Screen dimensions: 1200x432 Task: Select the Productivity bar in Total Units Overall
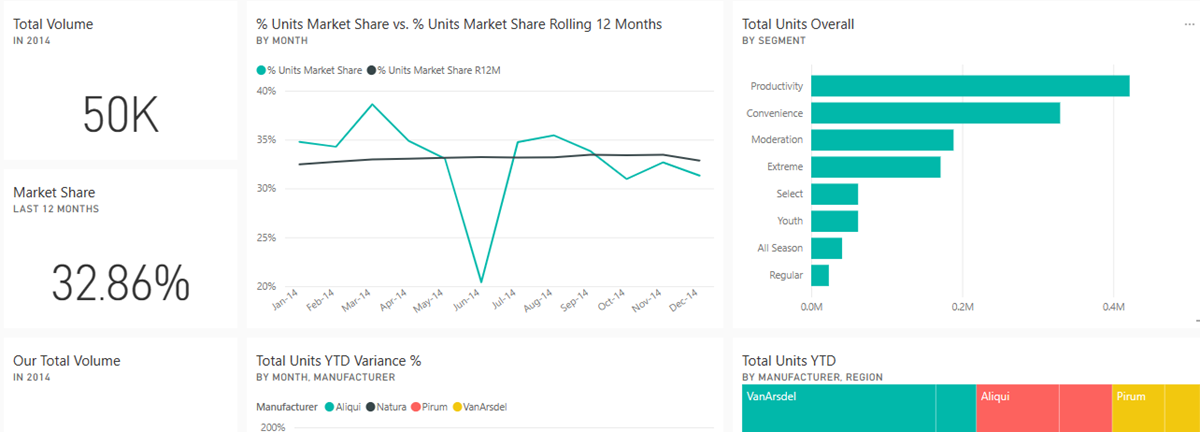(x=970, y=86)
